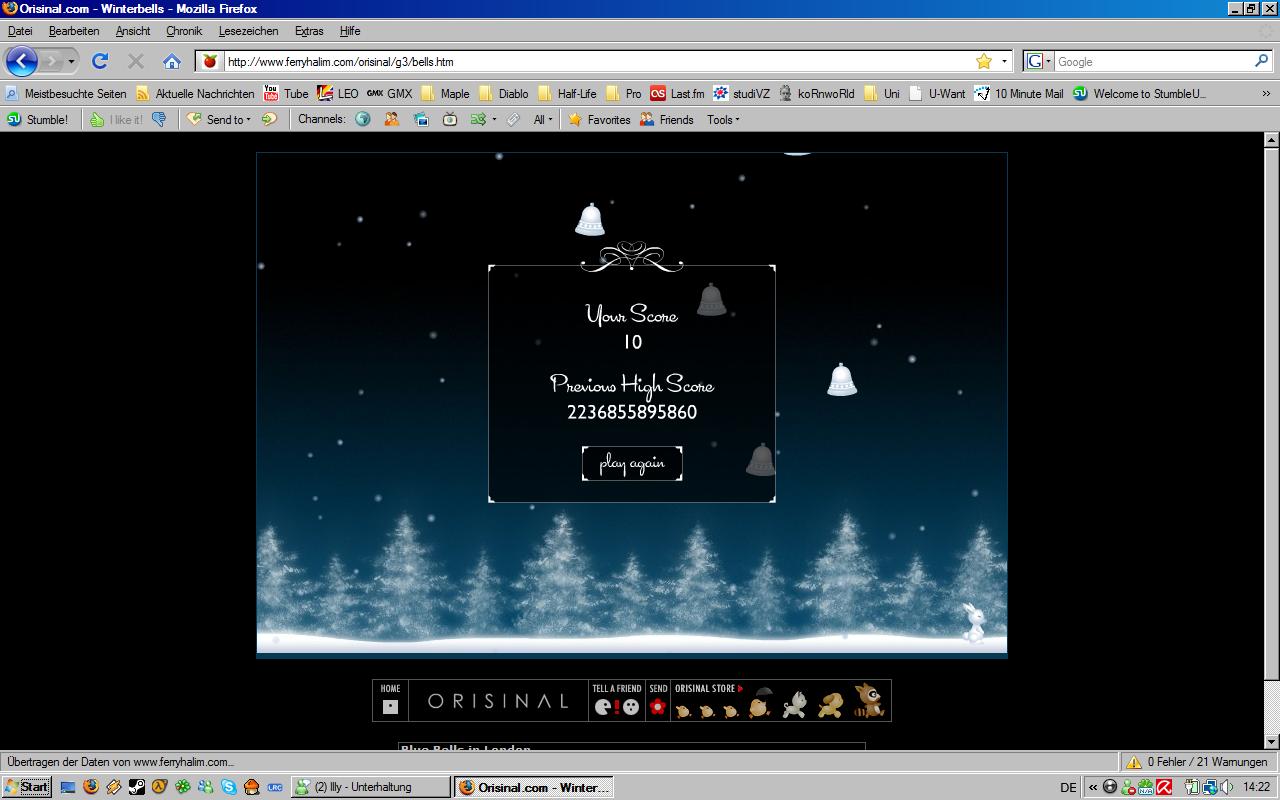Open Orisinal Home square icon

390,706
